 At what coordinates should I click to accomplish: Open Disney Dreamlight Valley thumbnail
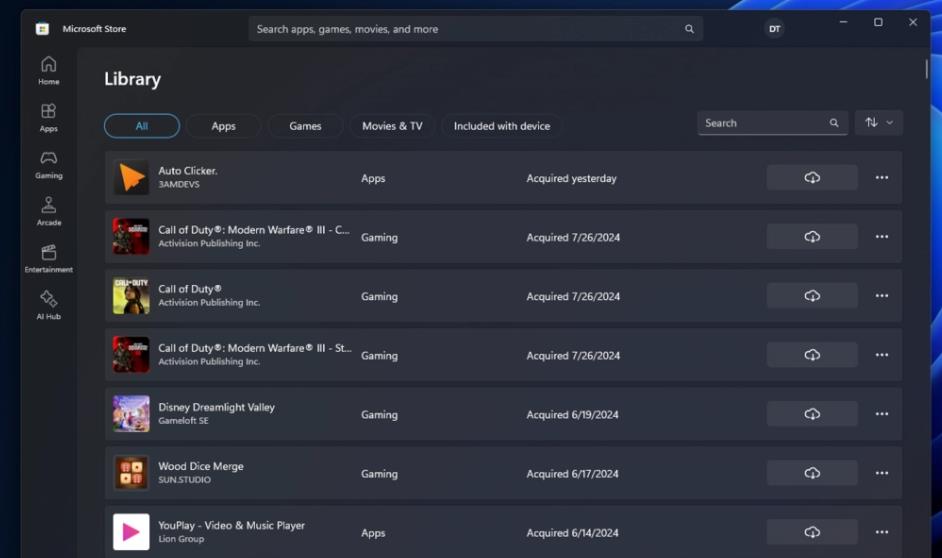click(x=131, y=414)
